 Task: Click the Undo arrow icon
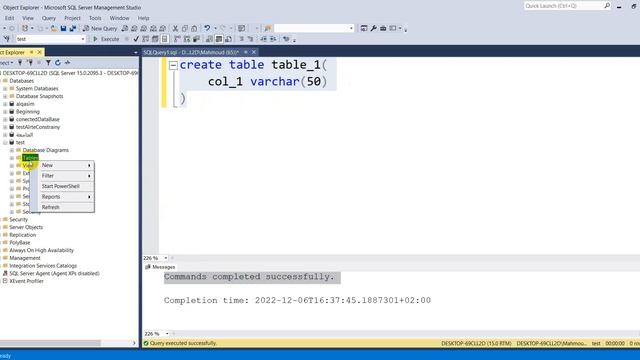click(207, 29)
